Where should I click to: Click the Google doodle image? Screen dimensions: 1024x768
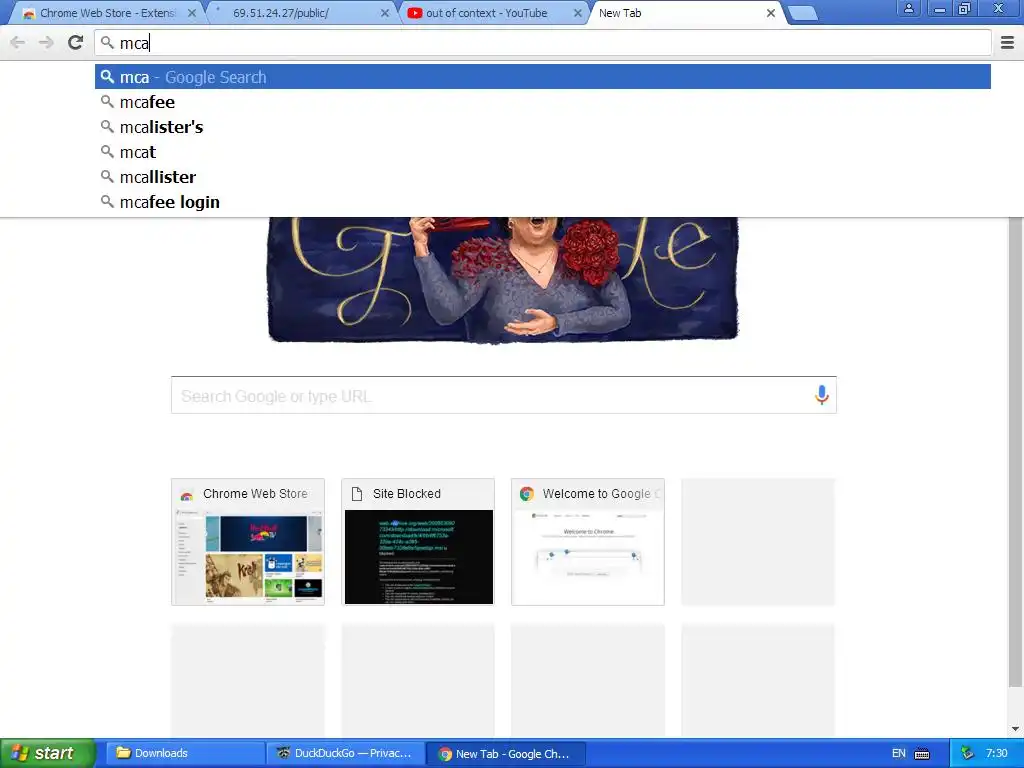(503, 280)
